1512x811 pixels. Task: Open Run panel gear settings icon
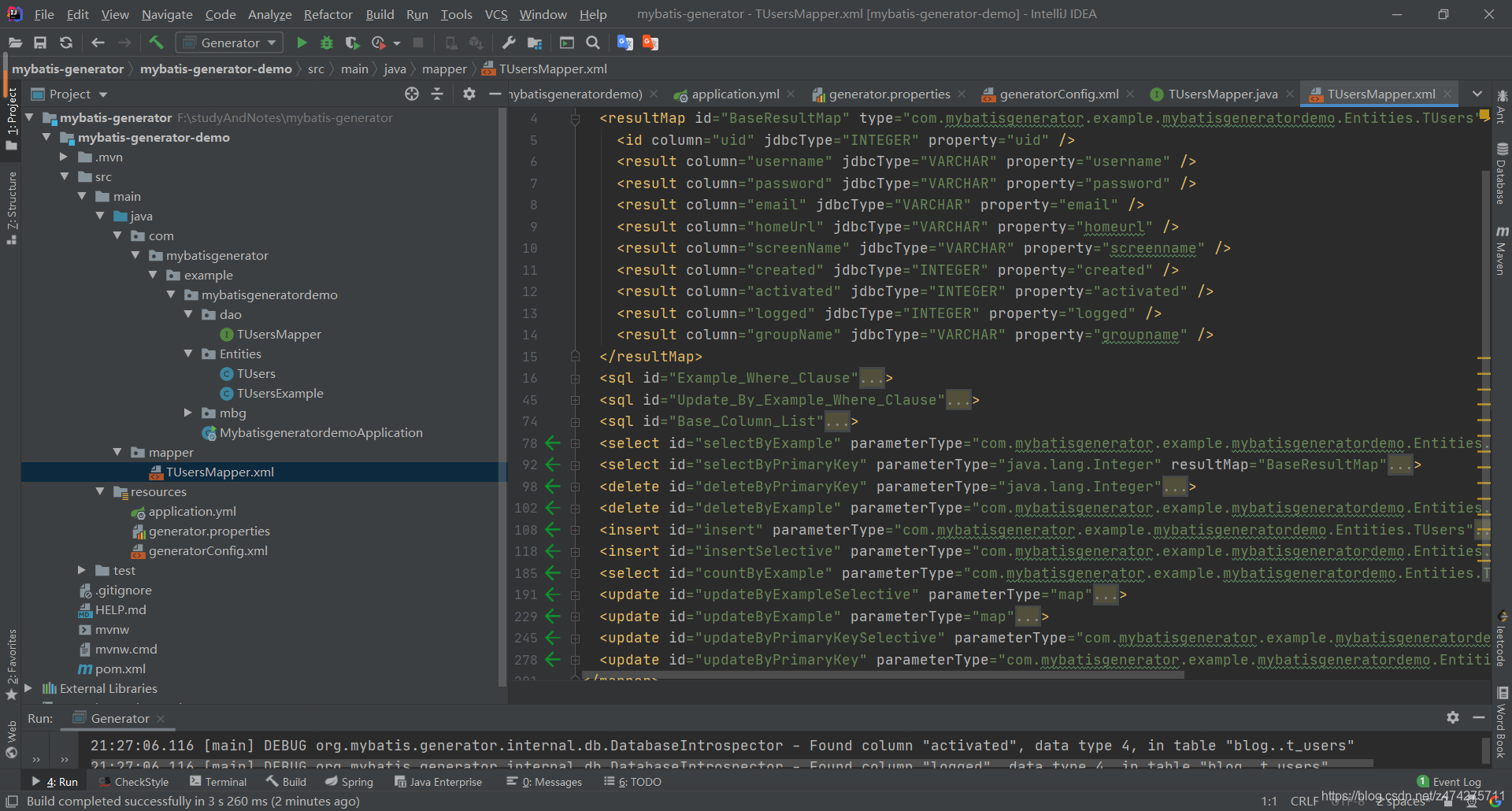point(1453,717)
